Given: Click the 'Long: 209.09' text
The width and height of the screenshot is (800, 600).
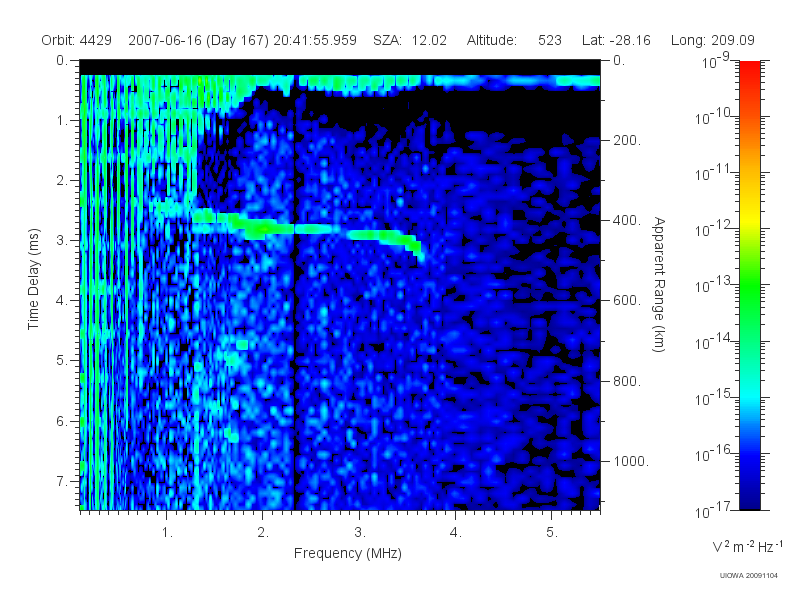Looking at the screenshot, I should click(712, 40).
